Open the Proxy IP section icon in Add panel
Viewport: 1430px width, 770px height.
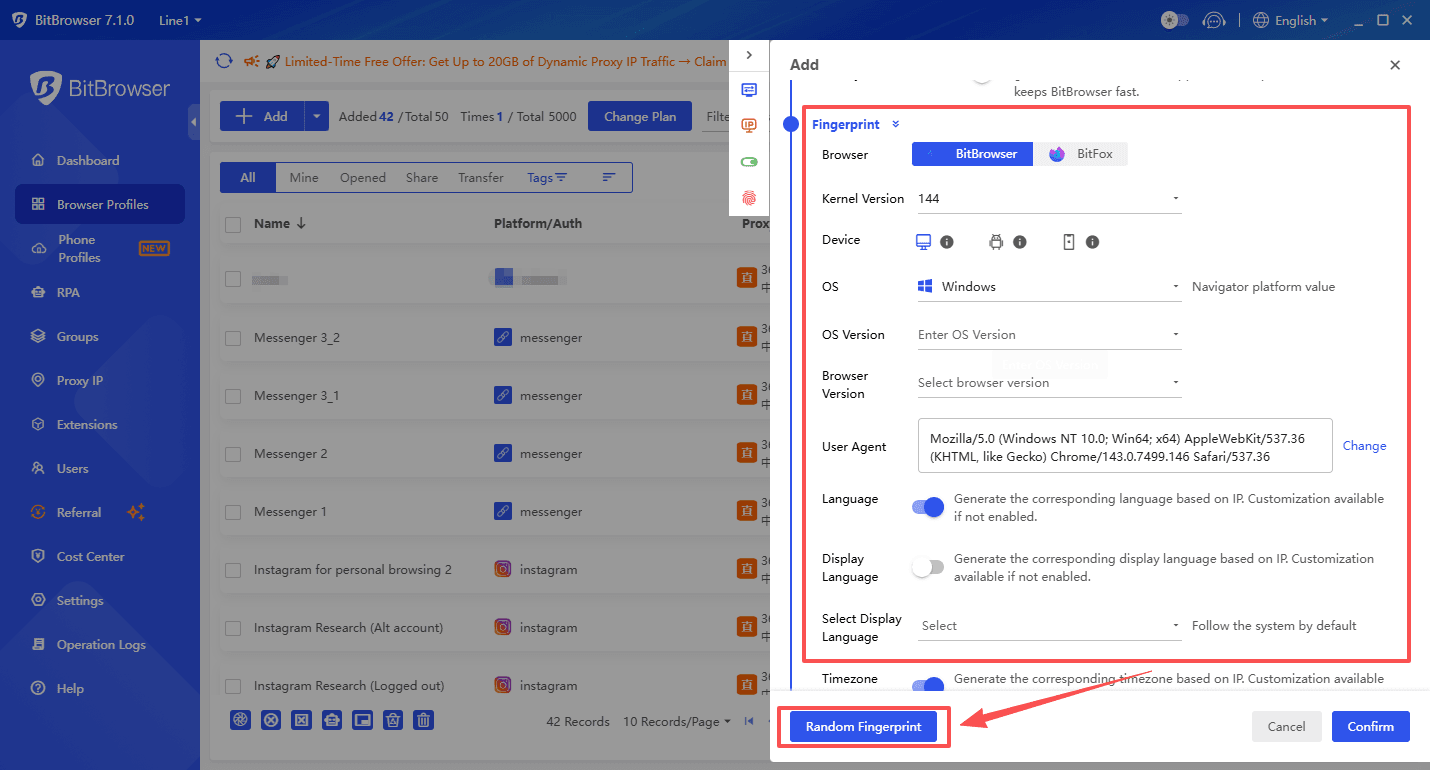click(750, 125)
